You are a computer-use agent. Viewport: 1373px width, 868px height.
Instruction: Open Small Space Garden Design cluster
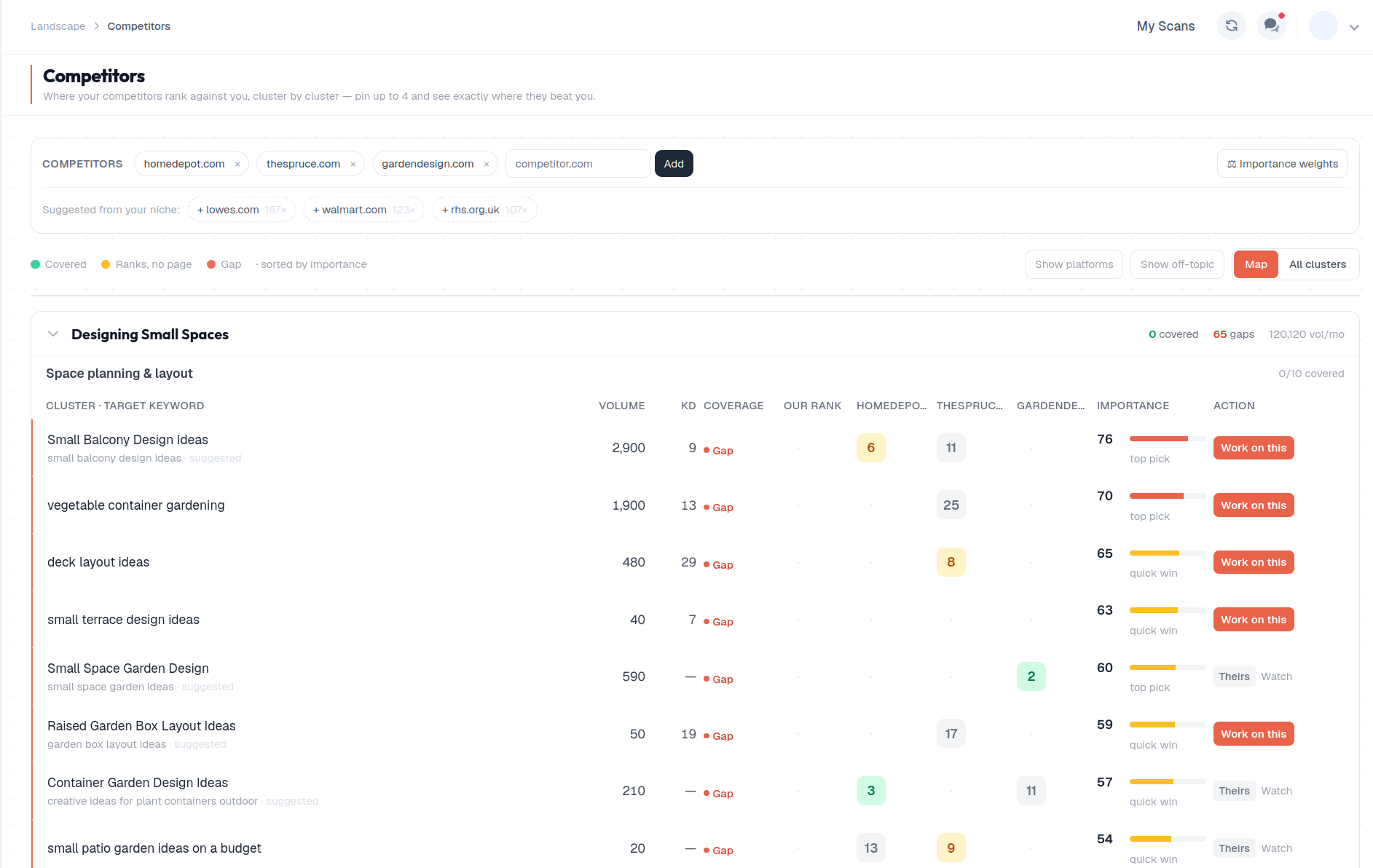tap(127, 668)
